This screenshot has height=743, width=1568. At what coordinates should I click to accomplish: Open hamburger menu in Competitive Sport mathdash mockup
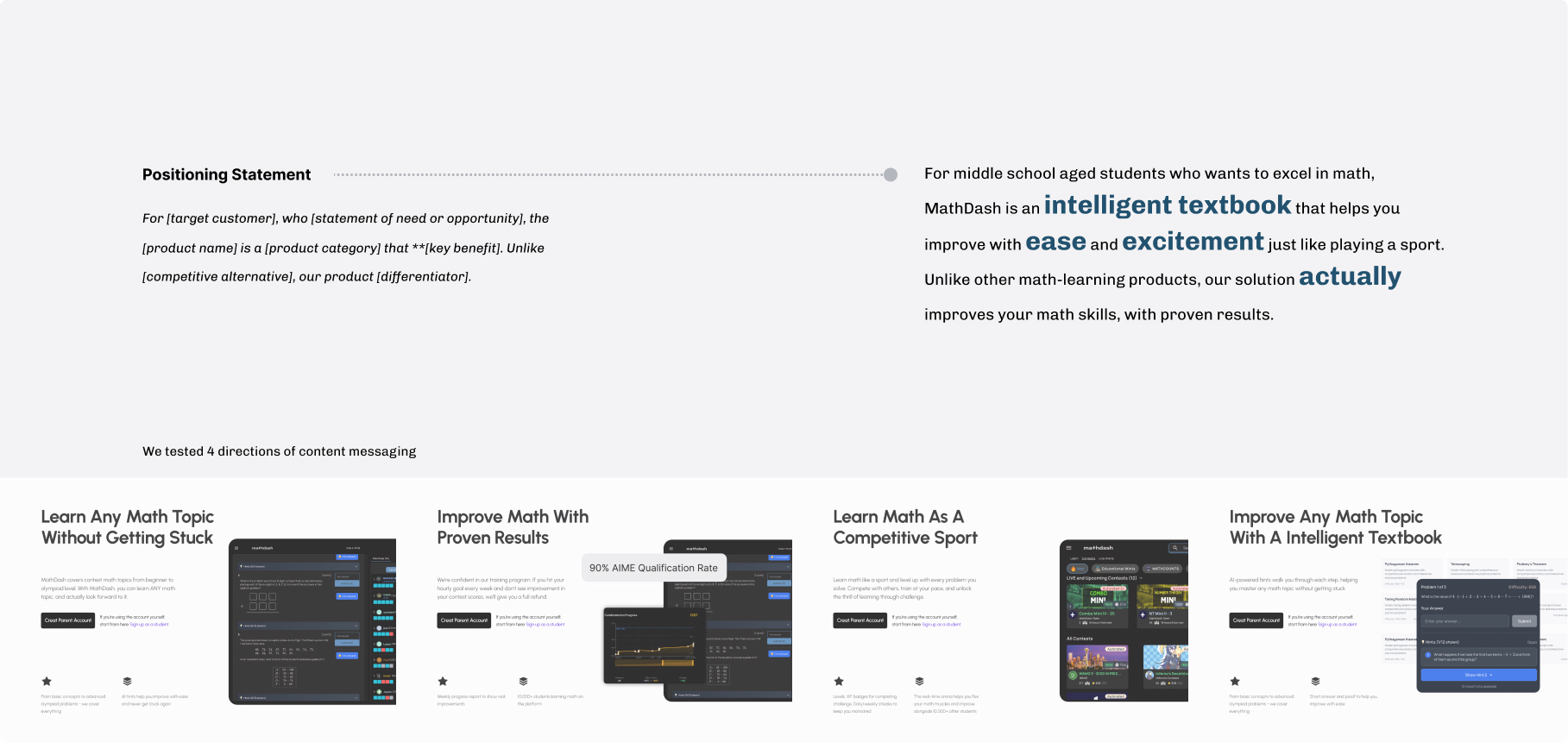pos(1068,548)
